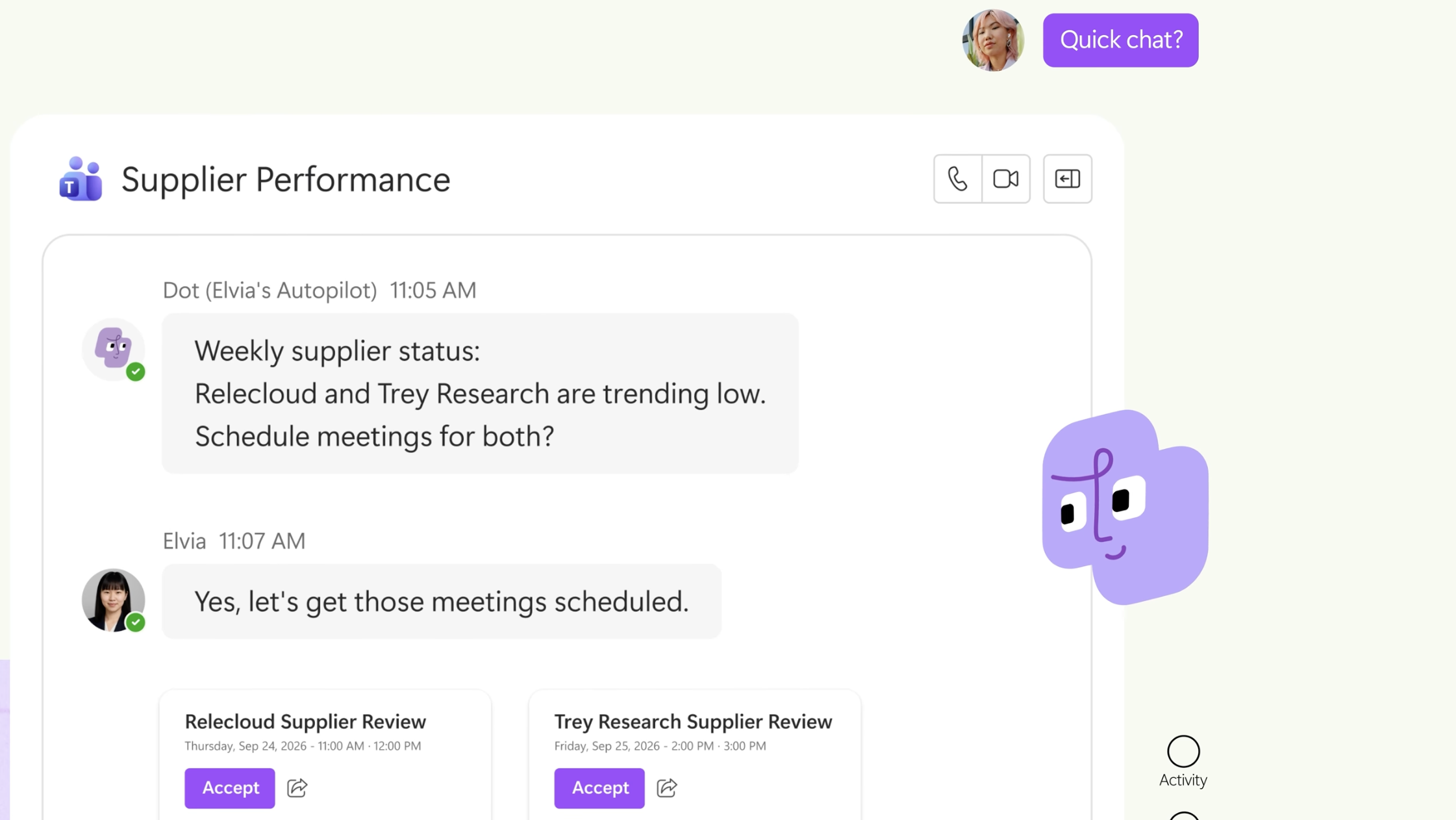Screen dimensions: 1456x820
Task: Open the Activity icon
Action: 1183,751
